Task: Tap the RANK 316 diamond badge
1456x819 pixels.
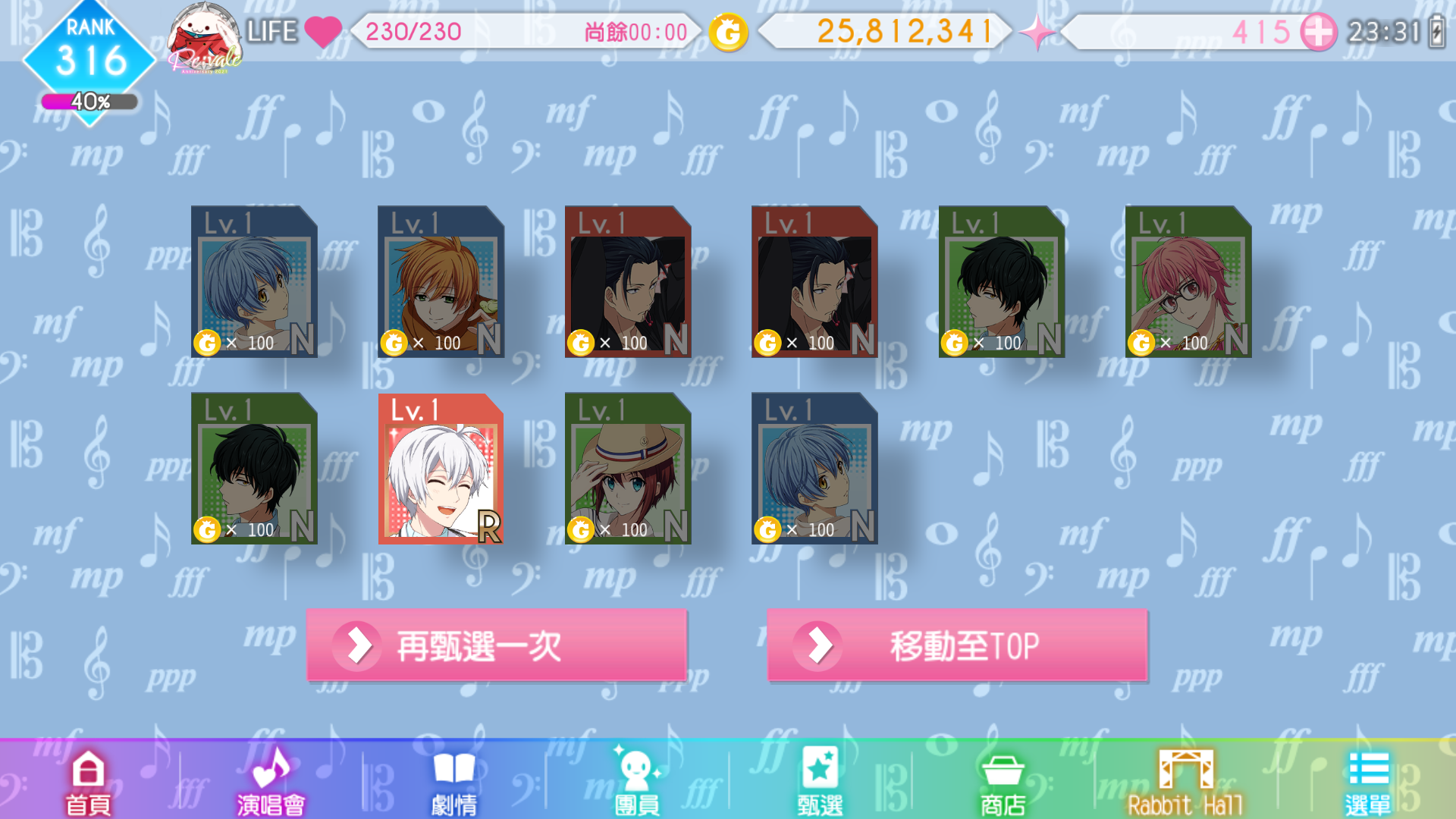Action: pos(89,52)
